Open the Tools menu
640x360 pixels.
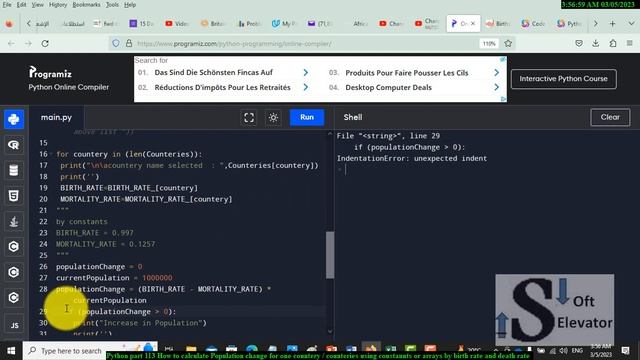(x=112, y=5)
